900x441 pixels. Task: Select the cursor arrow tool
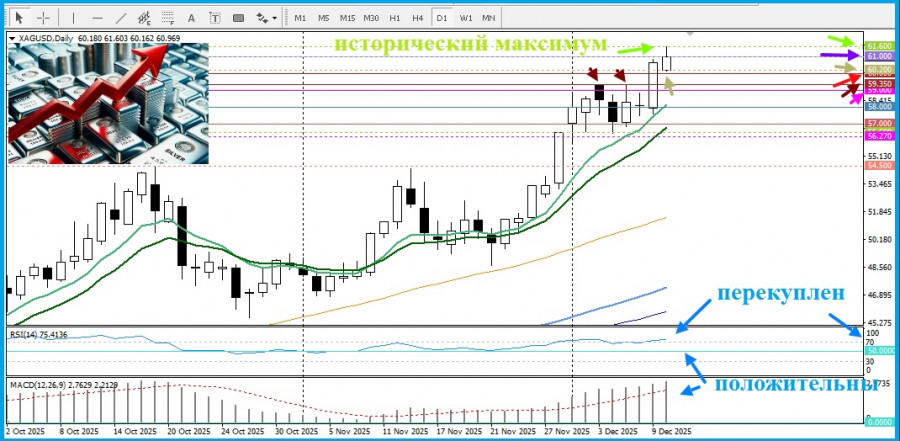coord(20,18)
